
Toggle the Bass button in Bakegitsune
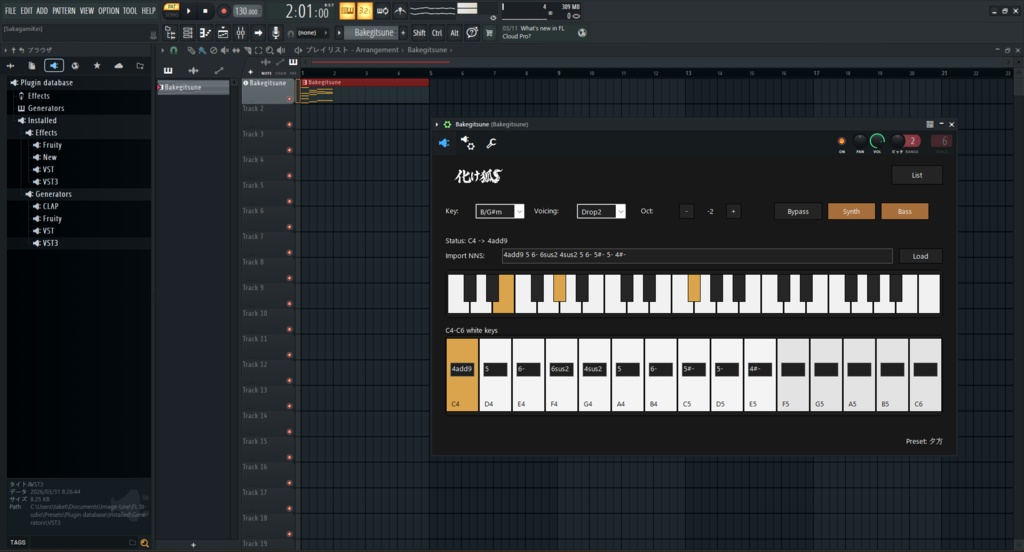904,211
